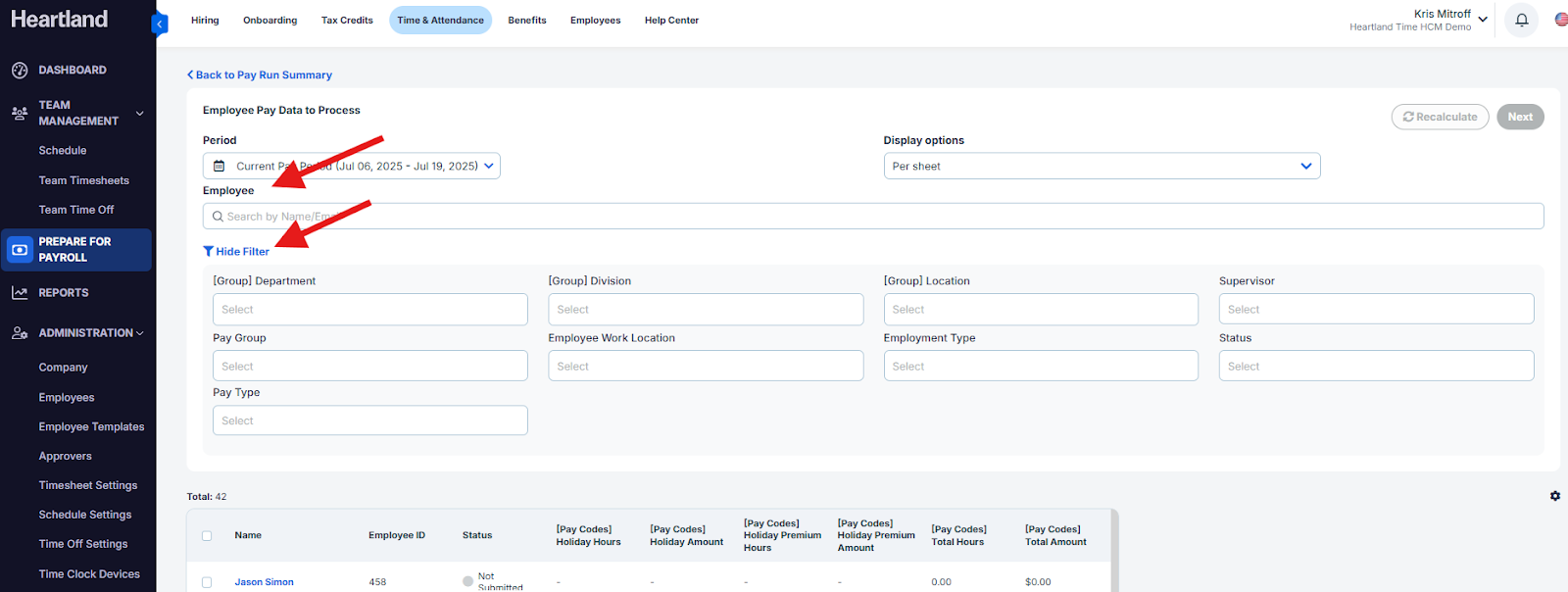Switch to the Benefits tab
The image size is (1568, 592).
[x=526, y=21]
